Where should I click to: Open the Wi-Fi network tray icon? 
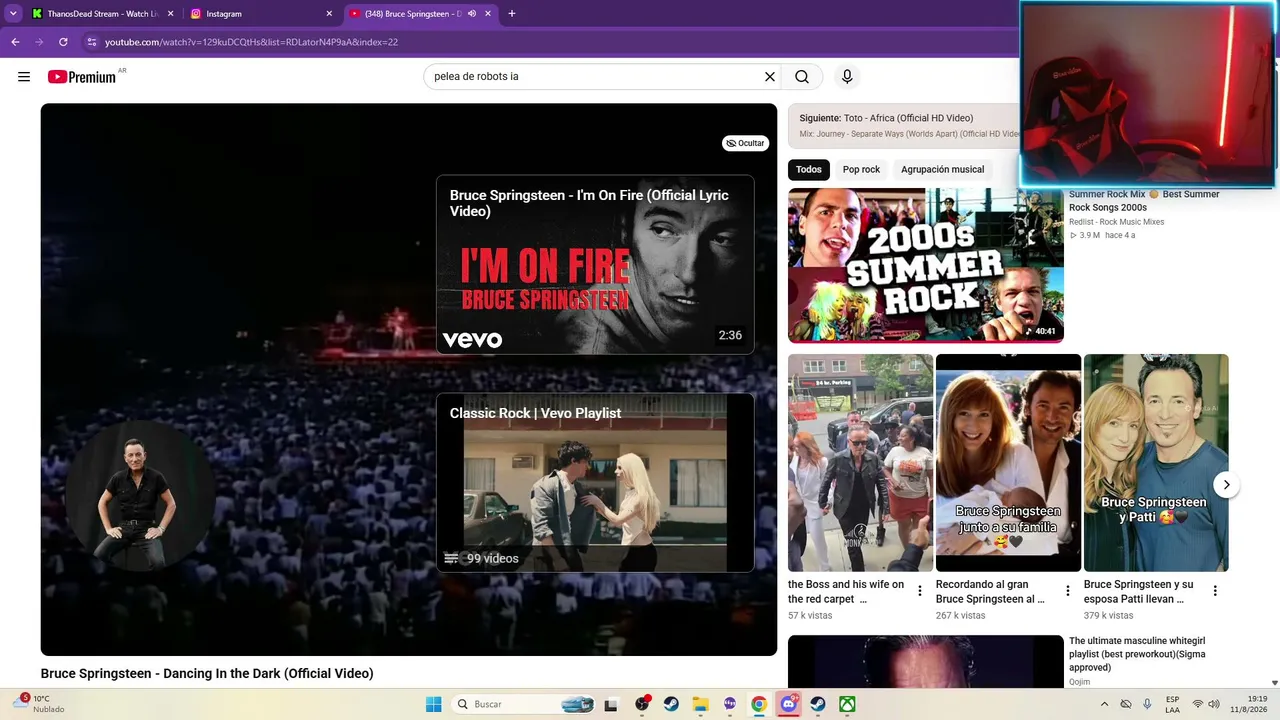[1198, 704]
